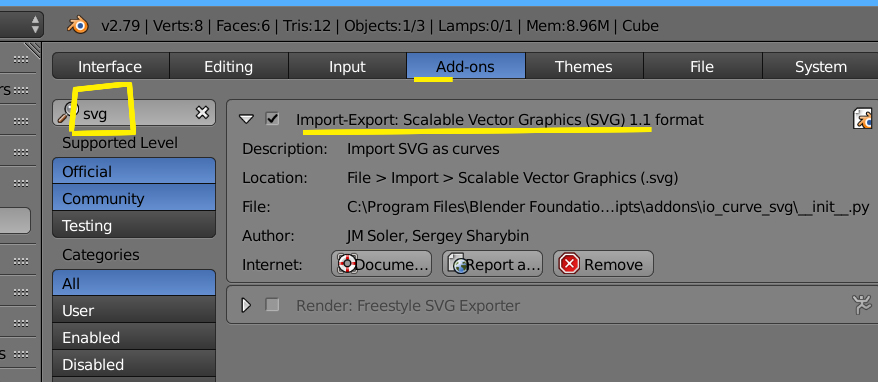Screen dimensions: 878x382
Task: Switch to the Themes tab
Action: pyautogui.click(x=584, y=67)
